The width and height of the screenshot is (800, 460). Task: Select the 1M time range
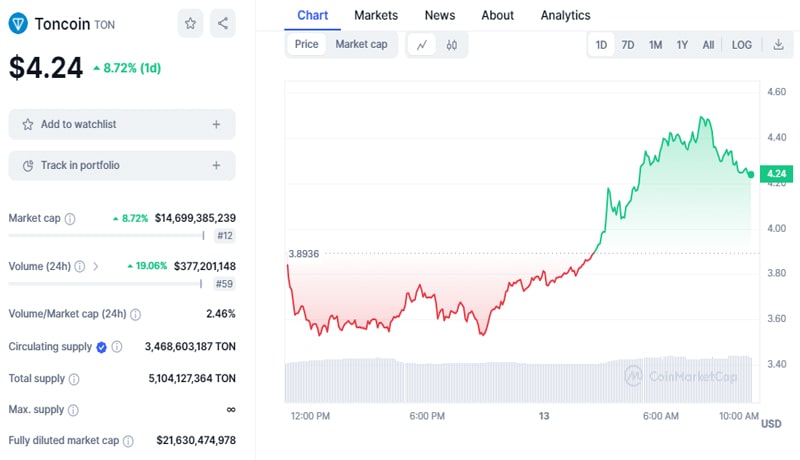tap(655, 45)
